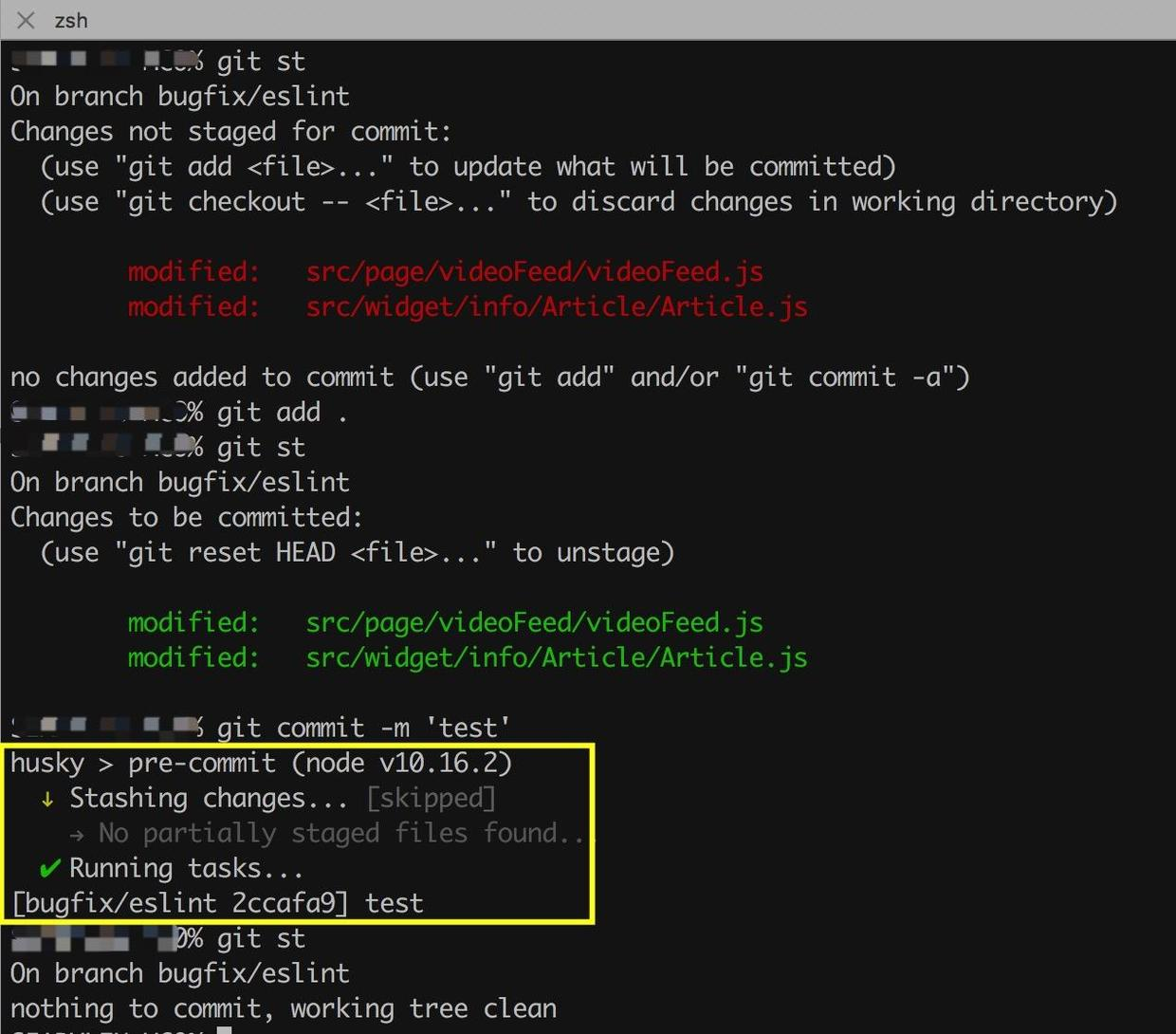Click '[bugfix/eslint 2ccafa9] test' commit result
The width and height of the screenshot is (1176, 1034).
[217, 904]
